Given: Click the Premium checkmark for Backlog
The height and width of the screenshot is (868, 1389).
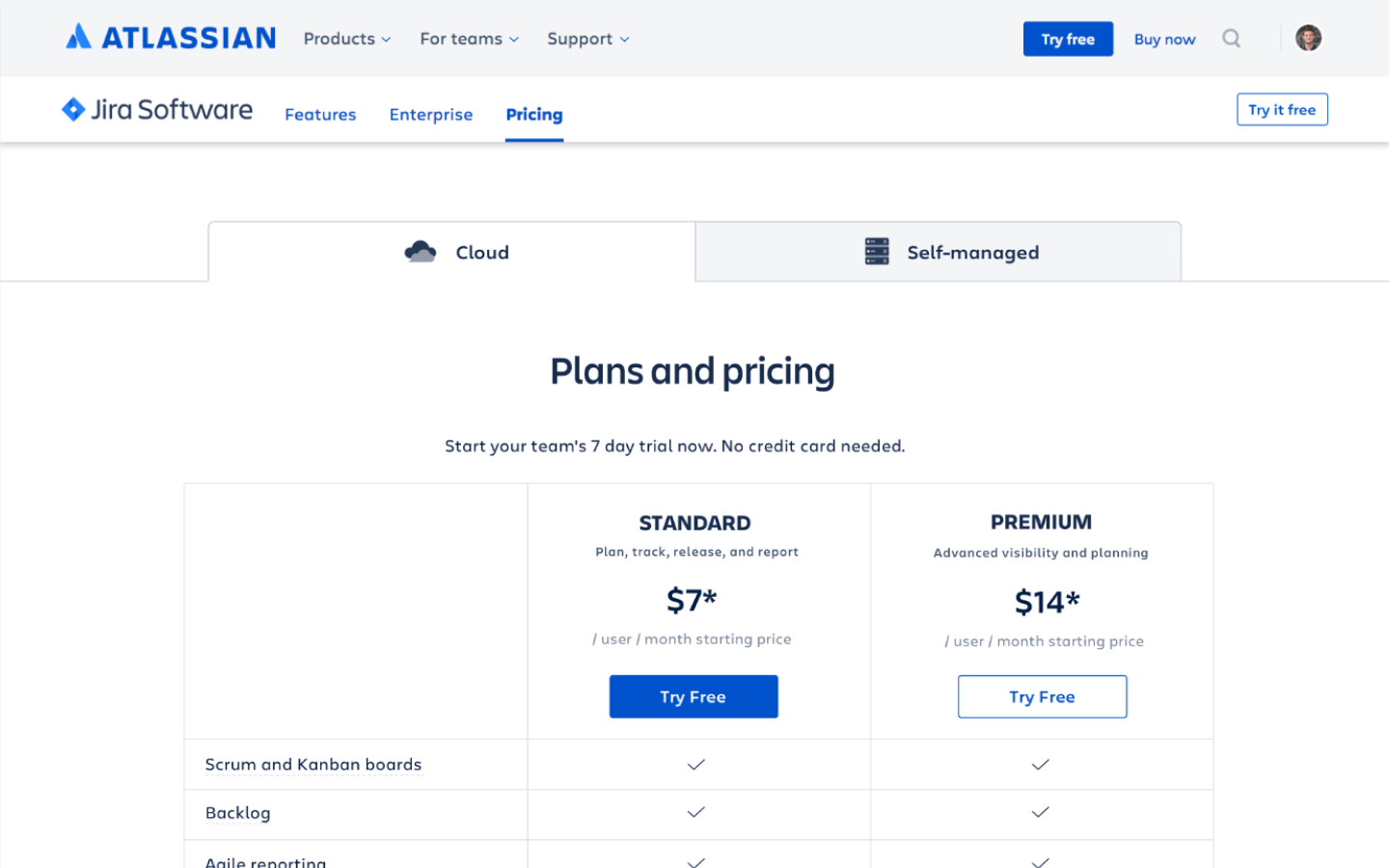Looking at the screenshot, I should tap(1040, 812).
